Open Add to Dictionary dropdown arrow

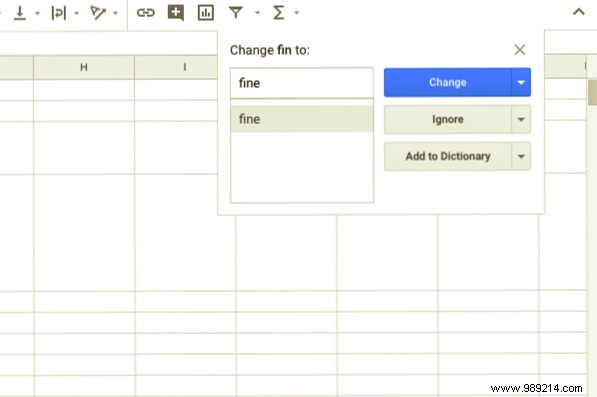(521, 156)
